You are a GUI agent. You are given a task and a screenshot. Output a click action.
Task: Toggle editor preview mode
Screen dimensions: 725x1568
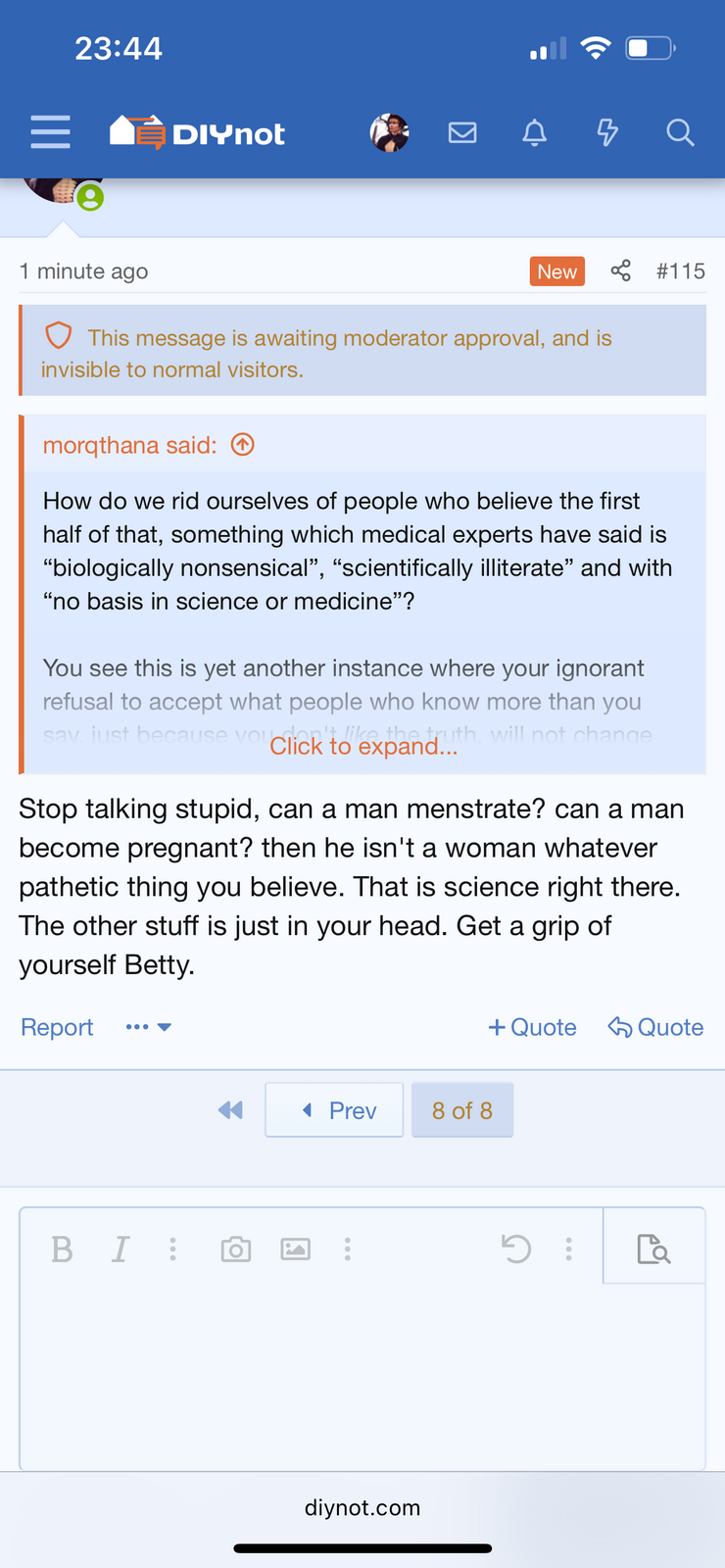[653, 1249]
